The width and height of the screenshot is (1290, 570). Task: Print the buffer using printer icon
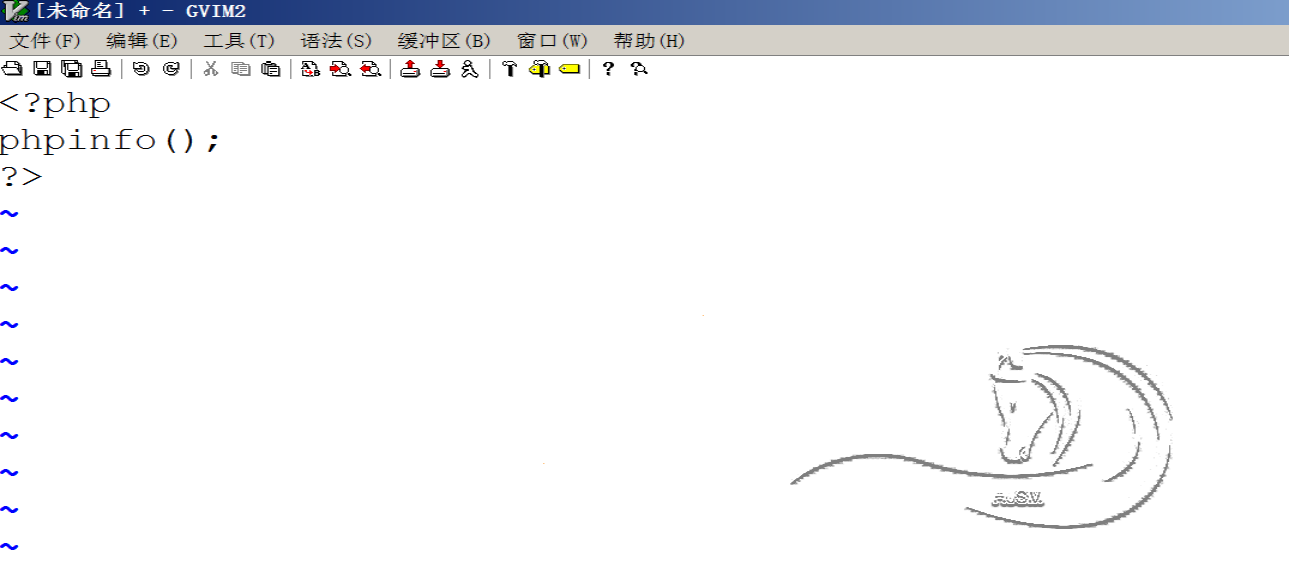tap(101, 69)
